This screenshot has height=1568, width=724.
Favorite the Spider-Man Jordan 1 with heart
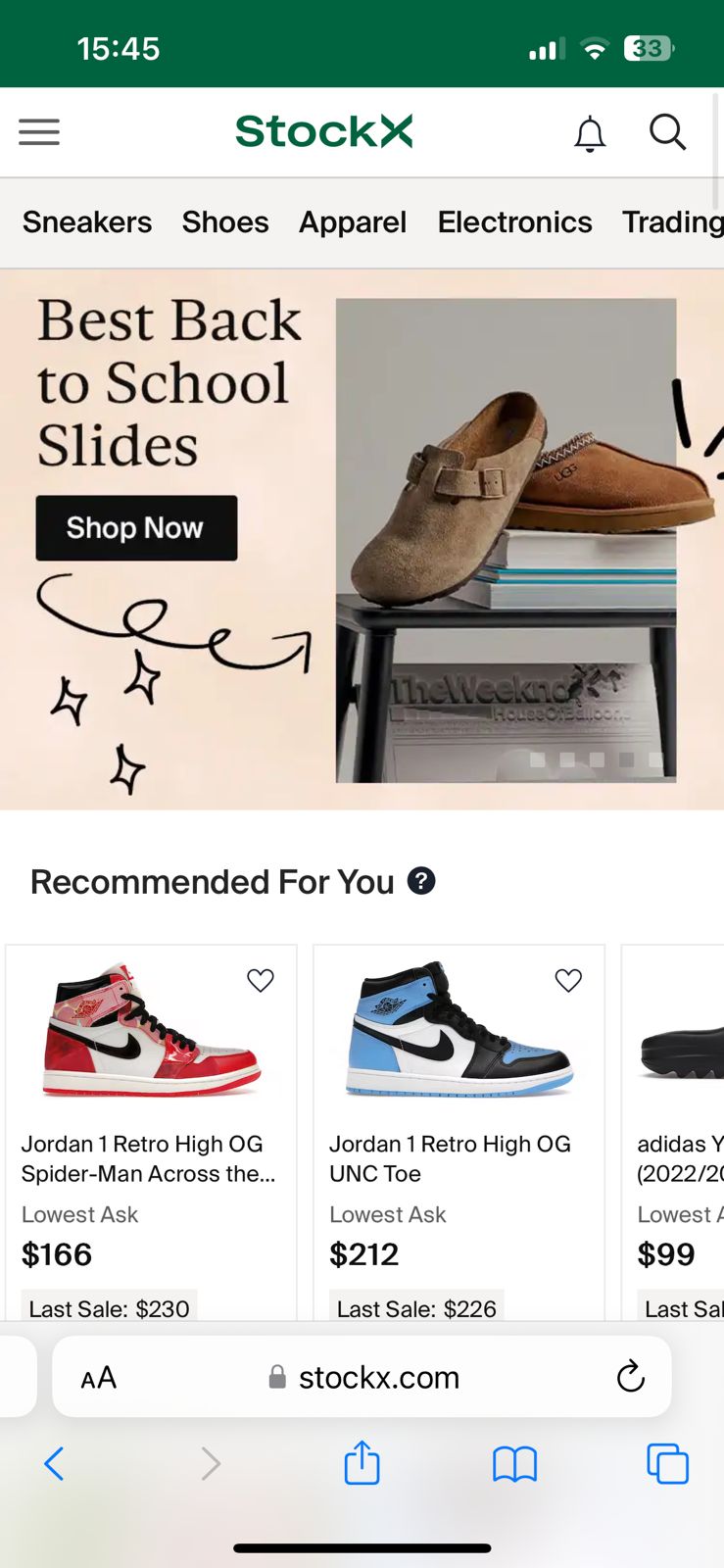click(261, 980)
